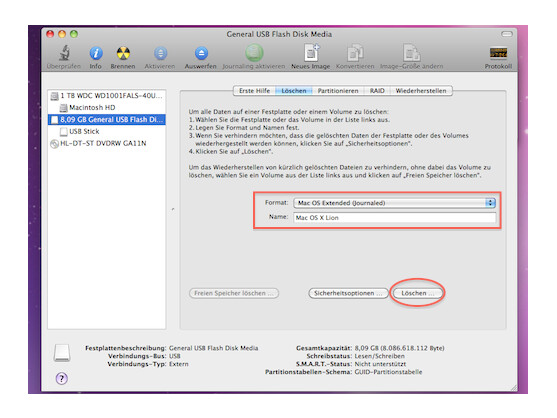Viewport: 557px width, 418px height.
Task: Open help with the question mark button
Action: (61, 378)
